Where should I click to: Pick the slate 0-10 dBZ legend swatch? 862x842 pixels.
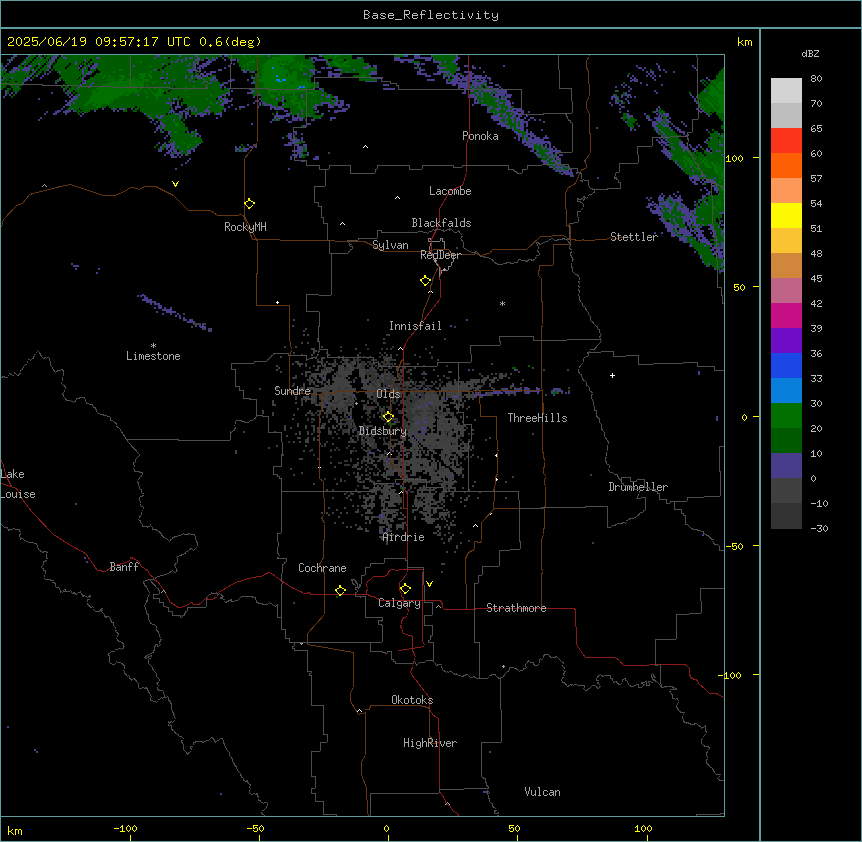tap(786, 466)
